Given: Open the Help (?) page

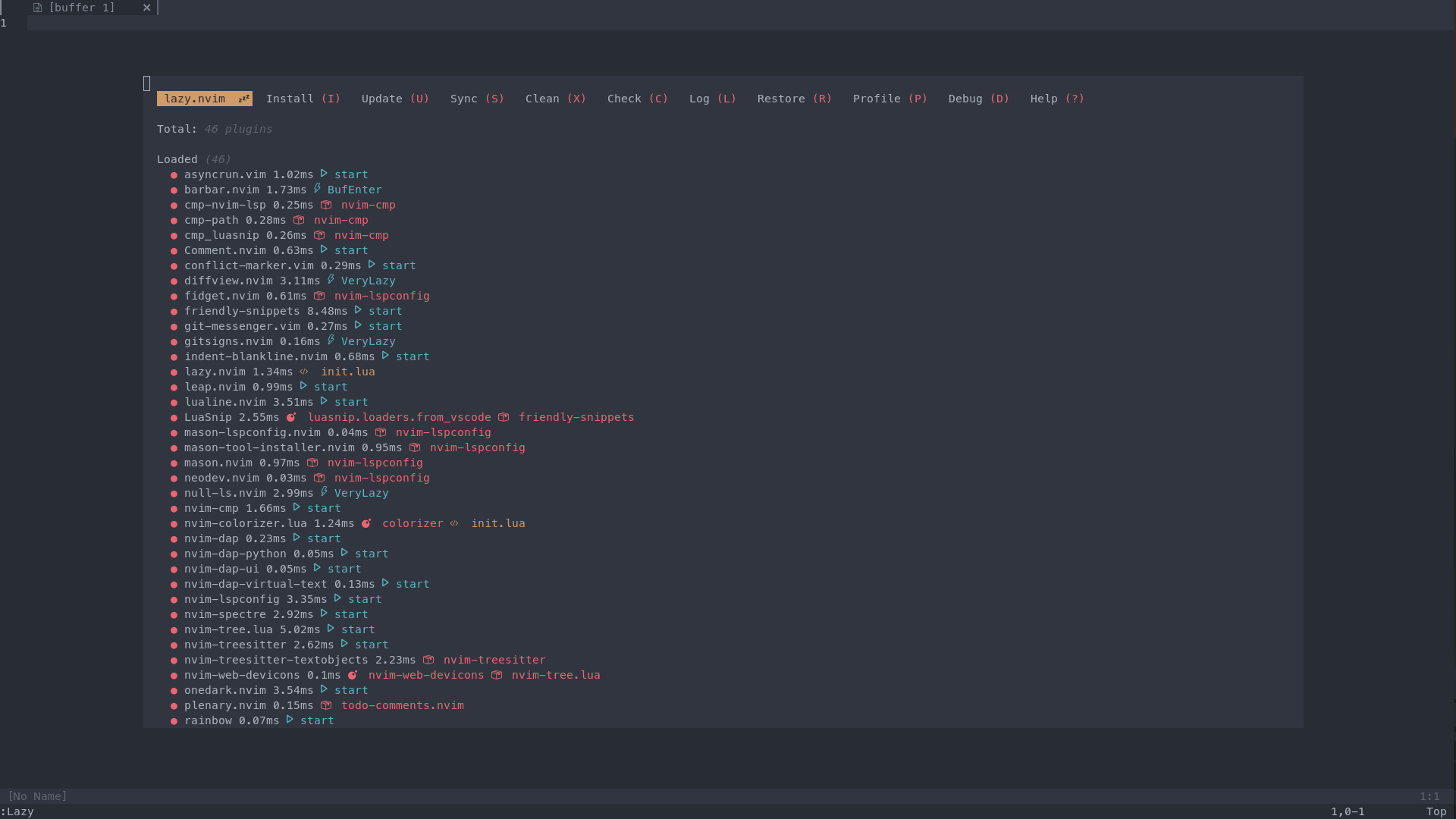Looking at the screenshot, I should [x=1057, y=99].
